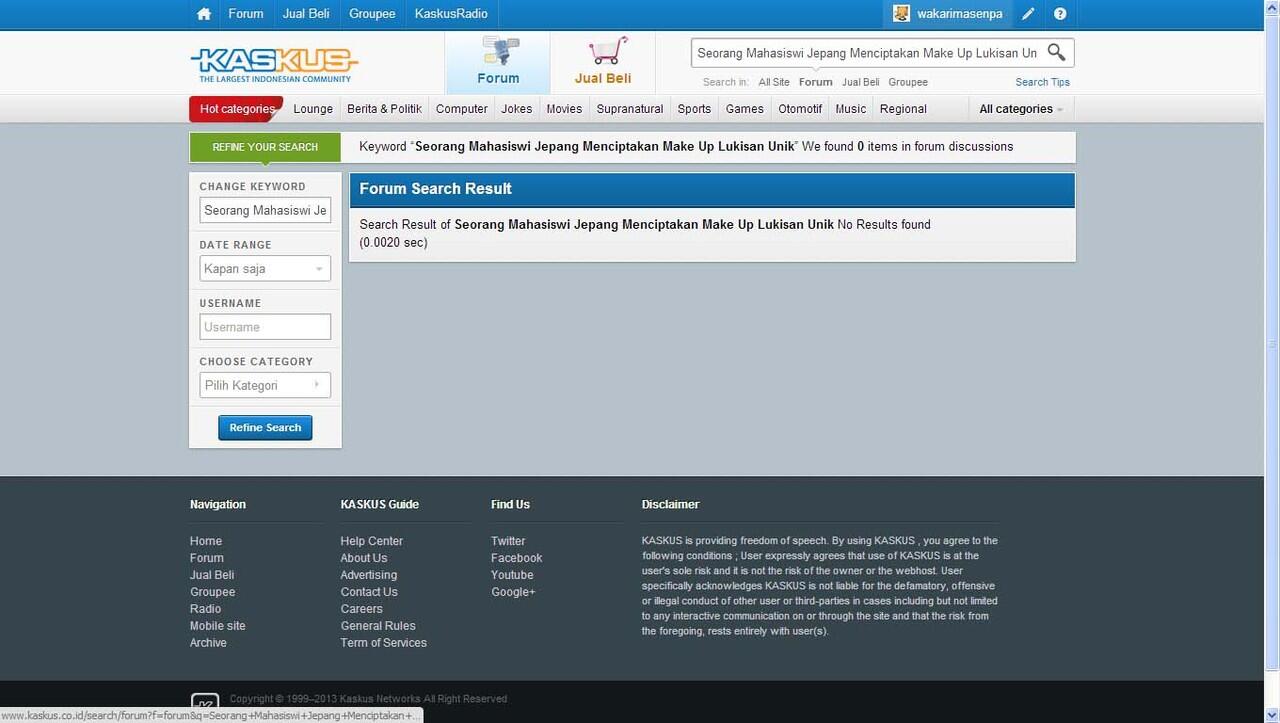Image resolution: width=1280 pixels, height=723 pixels.
Task: Open the Music category
Action: [x=851, y=109]
